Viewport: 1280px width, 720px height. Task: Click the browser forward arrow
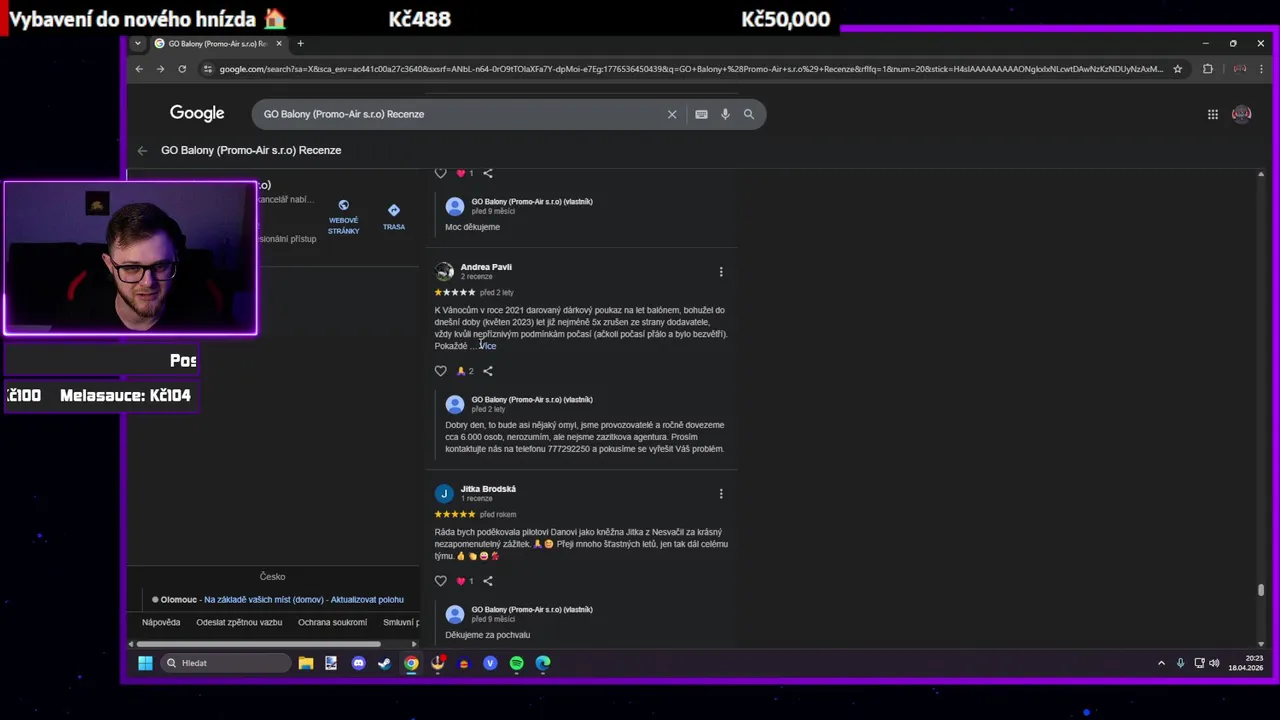point(160,69)
